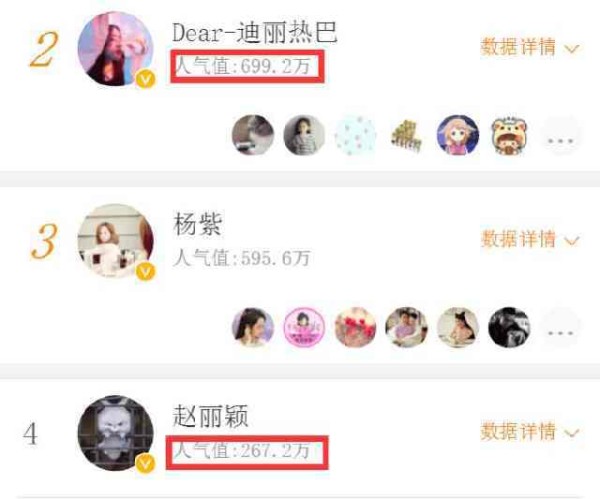Open the gold coins stack fan avatar

tap(406, 135)
